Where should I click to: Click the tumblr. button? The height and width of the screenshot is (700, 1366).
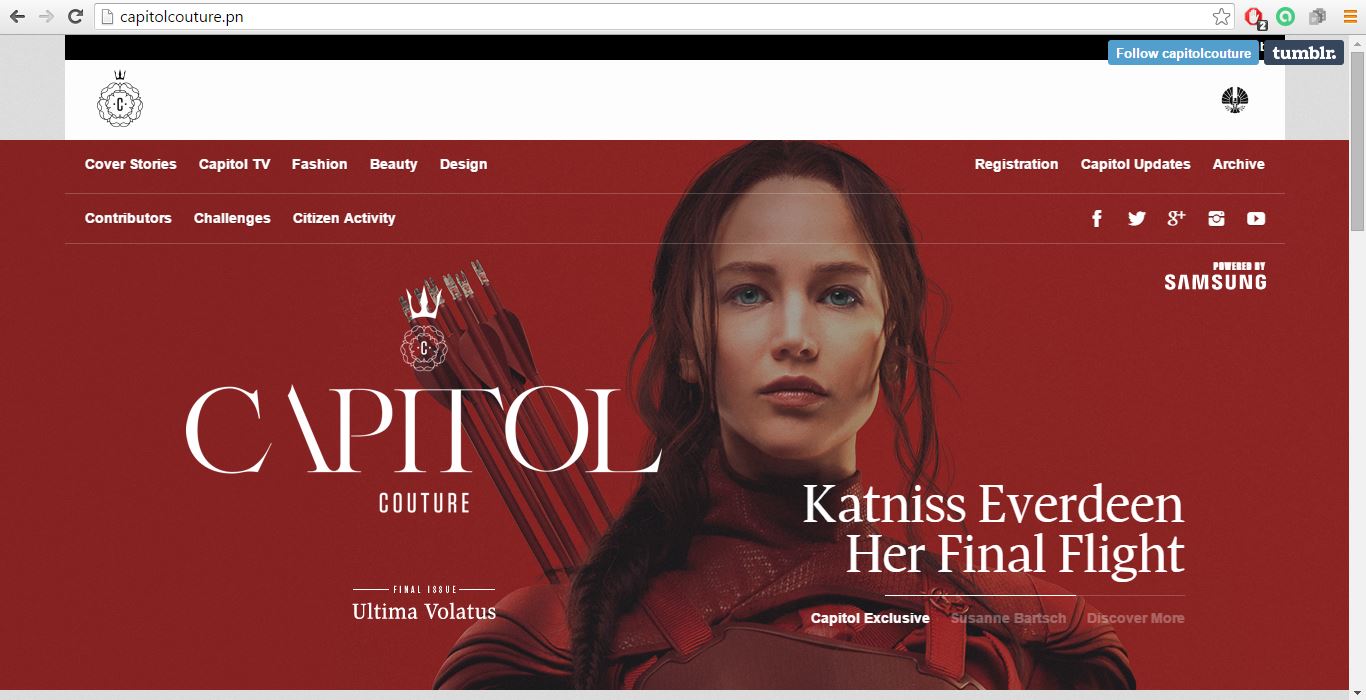coord(1304,53)
